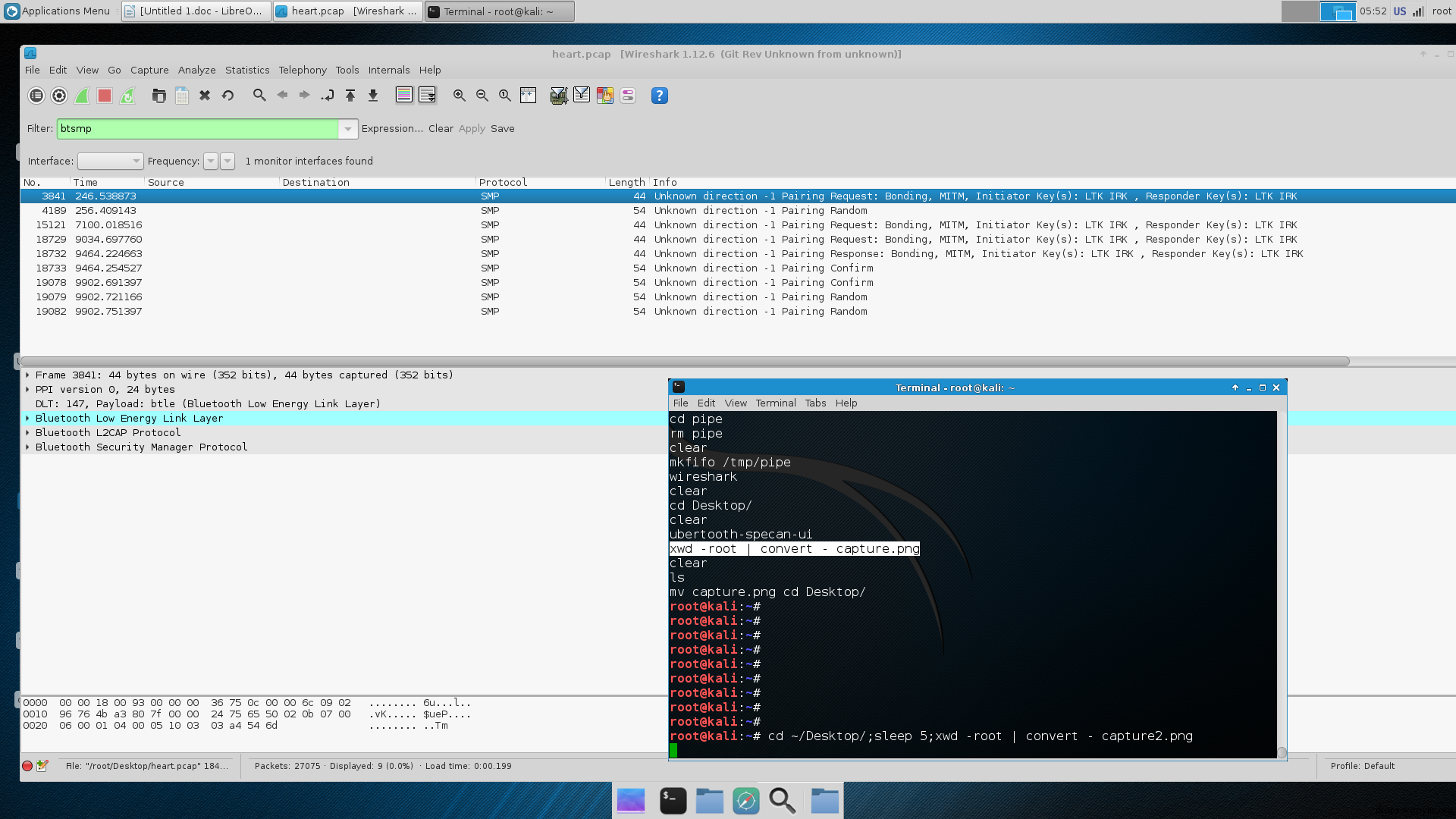
Task: Click the capture interfaces list icon
Action: pos(36,96)
